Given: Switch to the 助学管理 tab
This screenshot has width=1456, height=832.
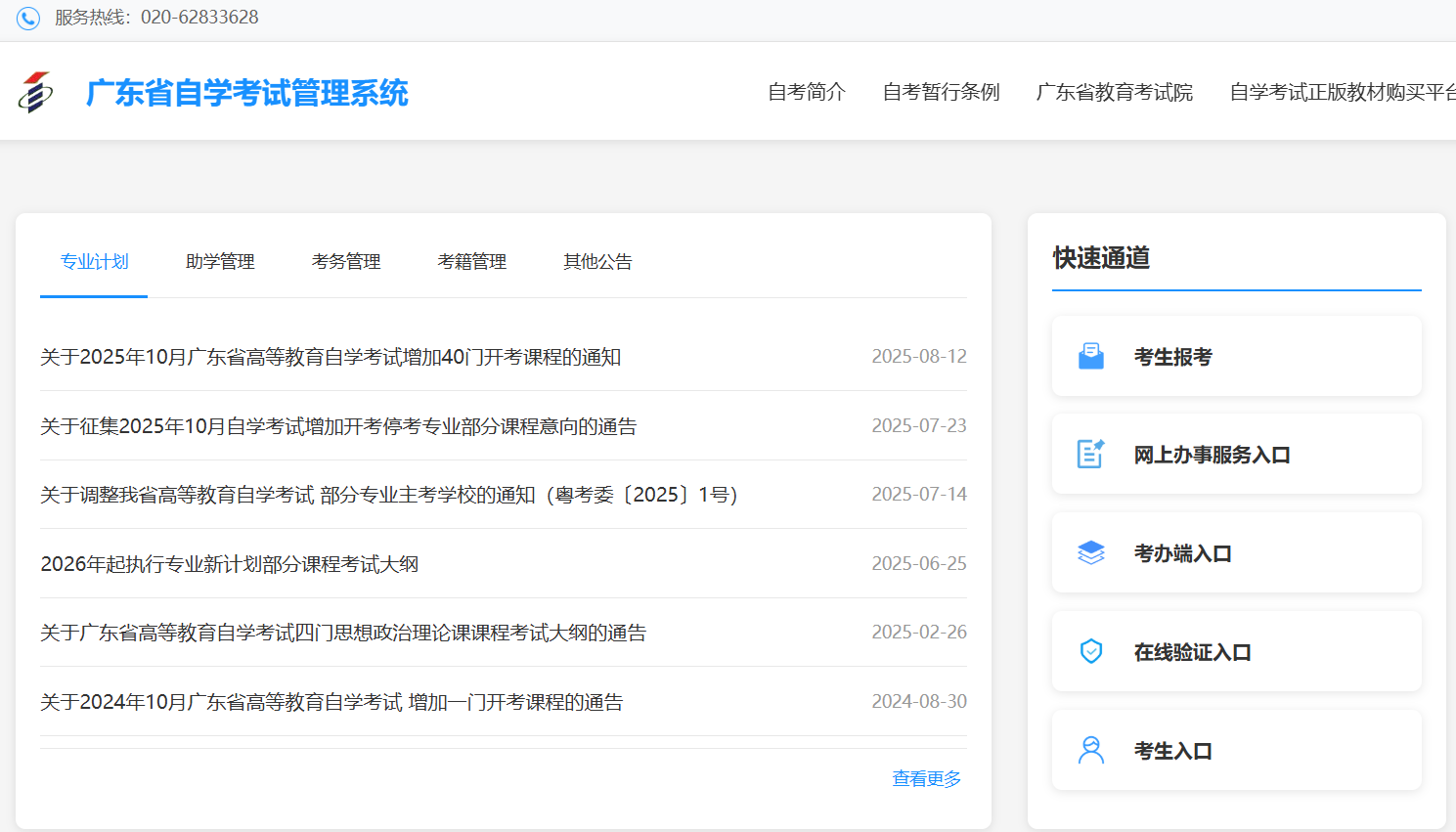Looking at the screenshot, I should click(x=219, y=261).
